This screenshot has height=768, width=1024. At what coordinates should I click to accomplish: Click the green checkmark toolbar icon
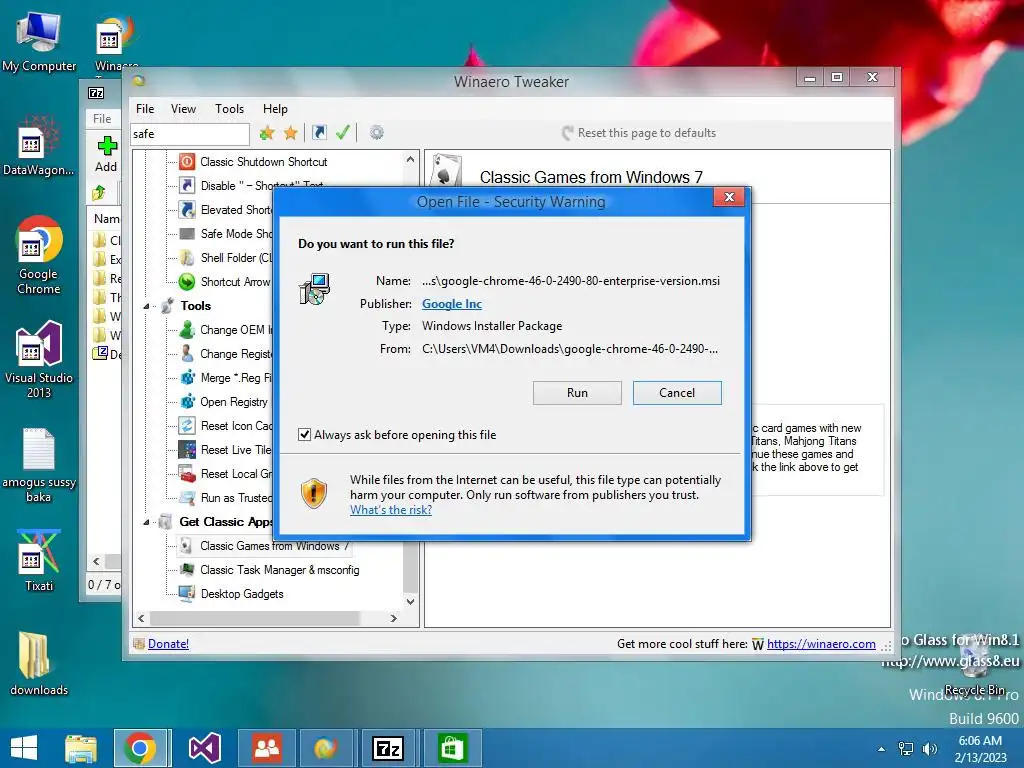[x=343, y=133]
